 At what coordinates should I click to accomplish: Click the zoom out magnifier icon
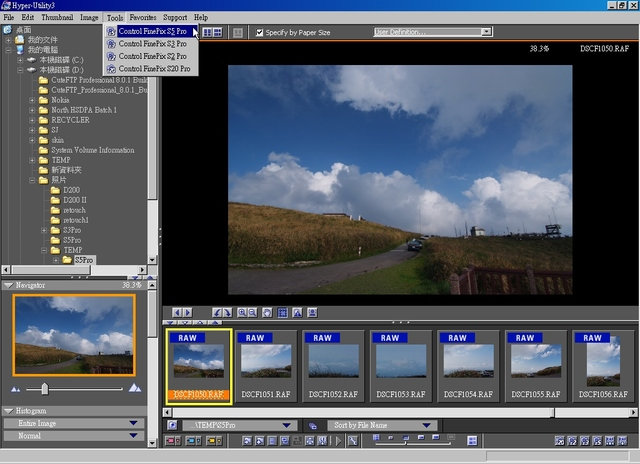point(253,313)
